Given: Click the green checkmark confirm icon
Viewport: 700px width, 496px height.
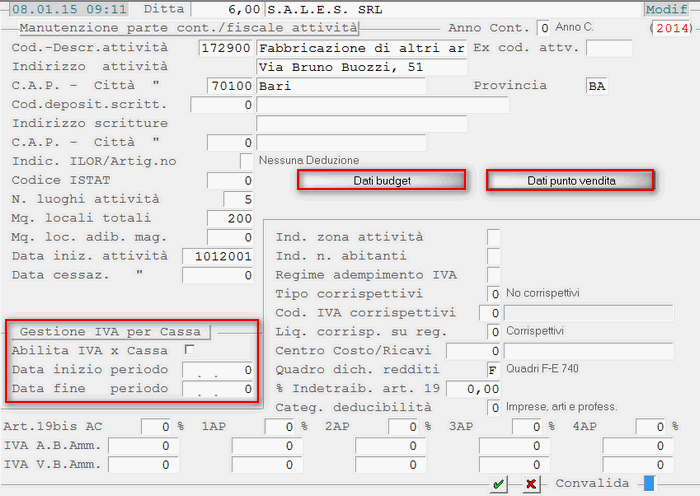Looking at the screenshot, I should (499, 484).
